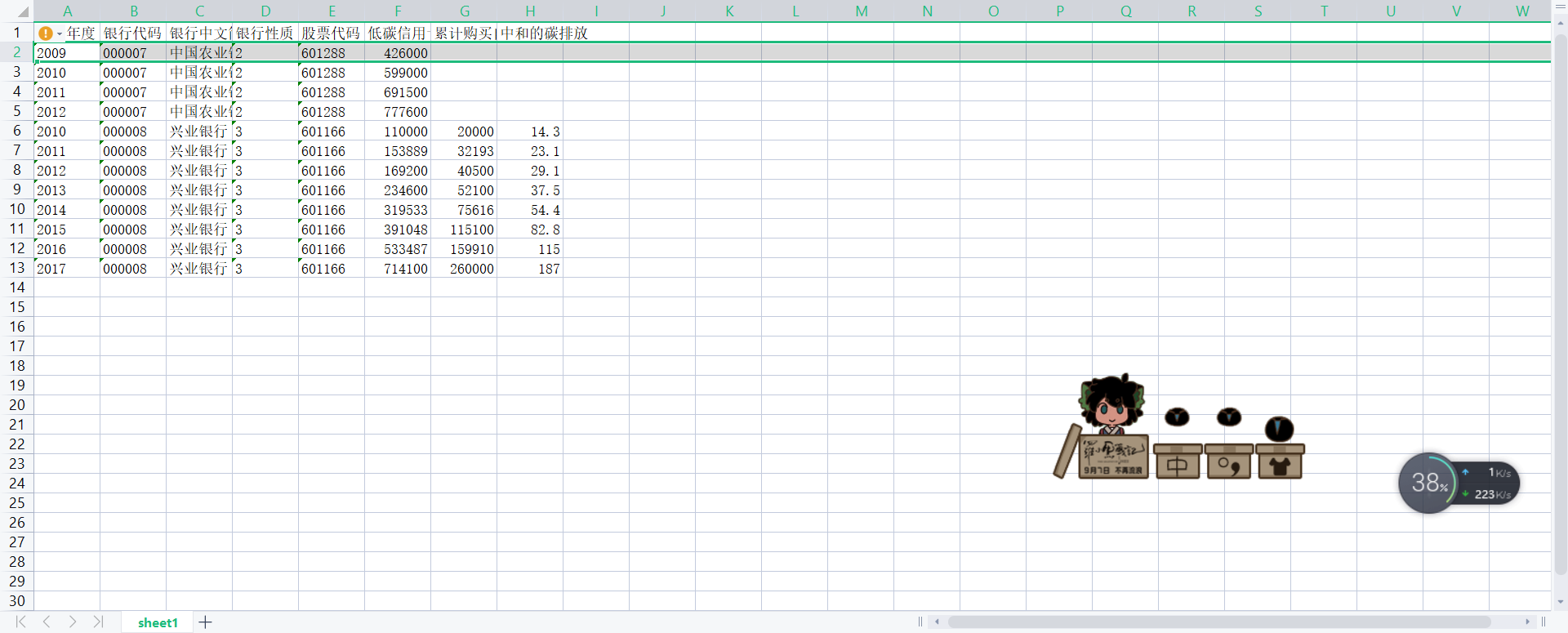Viewport: 1568px width, 633px height.
Task: Click the 000008 cell in row 6
Action: [x=133, y=131]
